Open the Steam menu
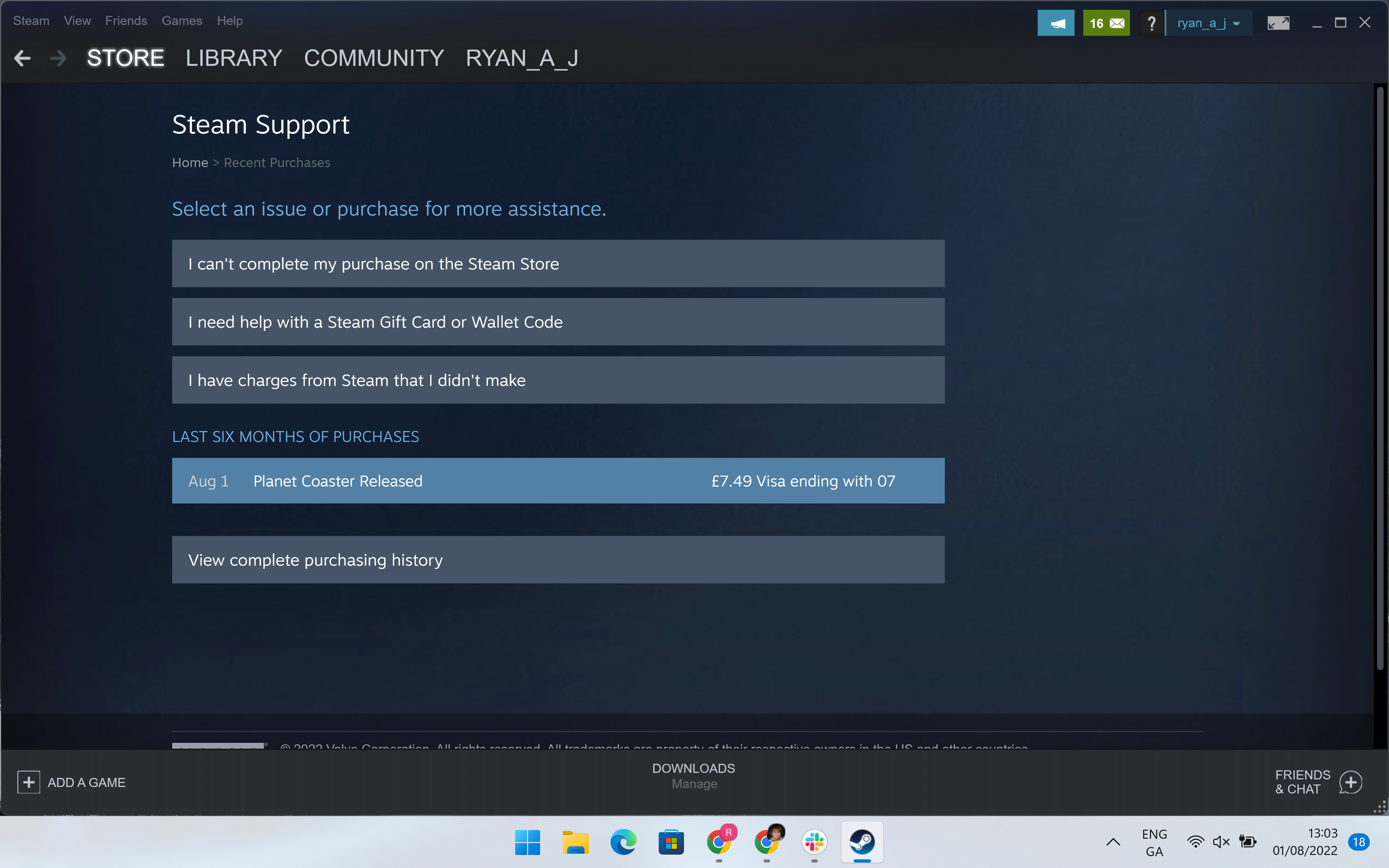Viewport: 1389px width, 868px height. tap(31, 21)
